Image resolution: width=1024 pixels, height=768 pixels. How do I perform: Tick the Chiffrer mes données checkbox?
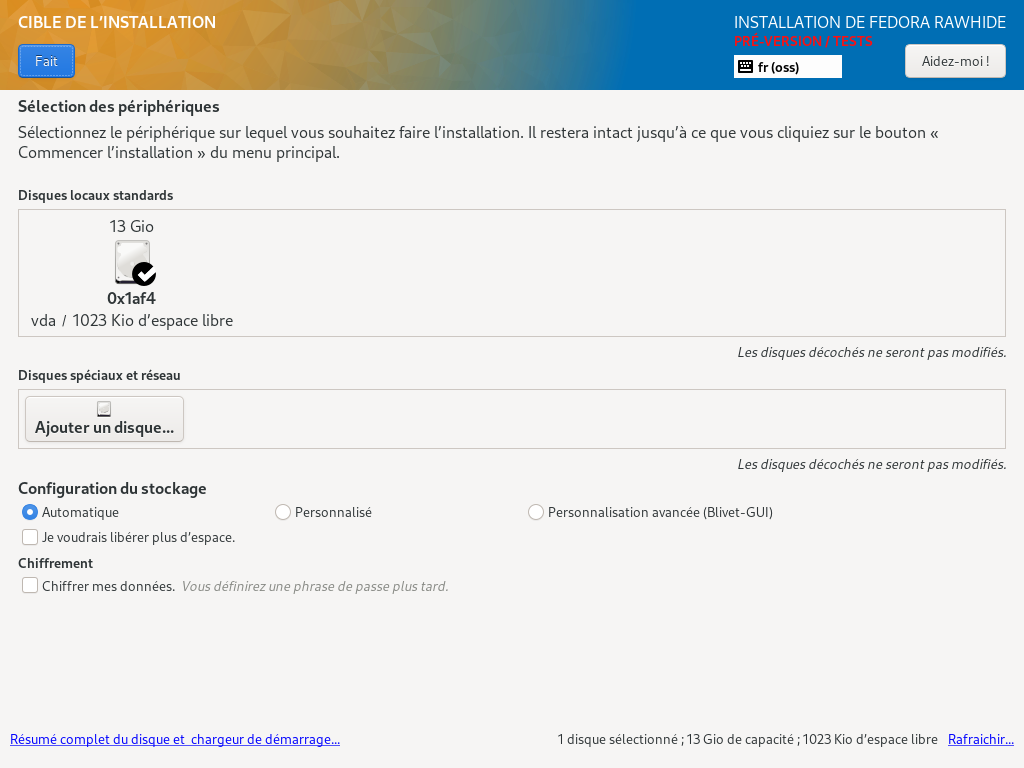click(x=30, y=585)
